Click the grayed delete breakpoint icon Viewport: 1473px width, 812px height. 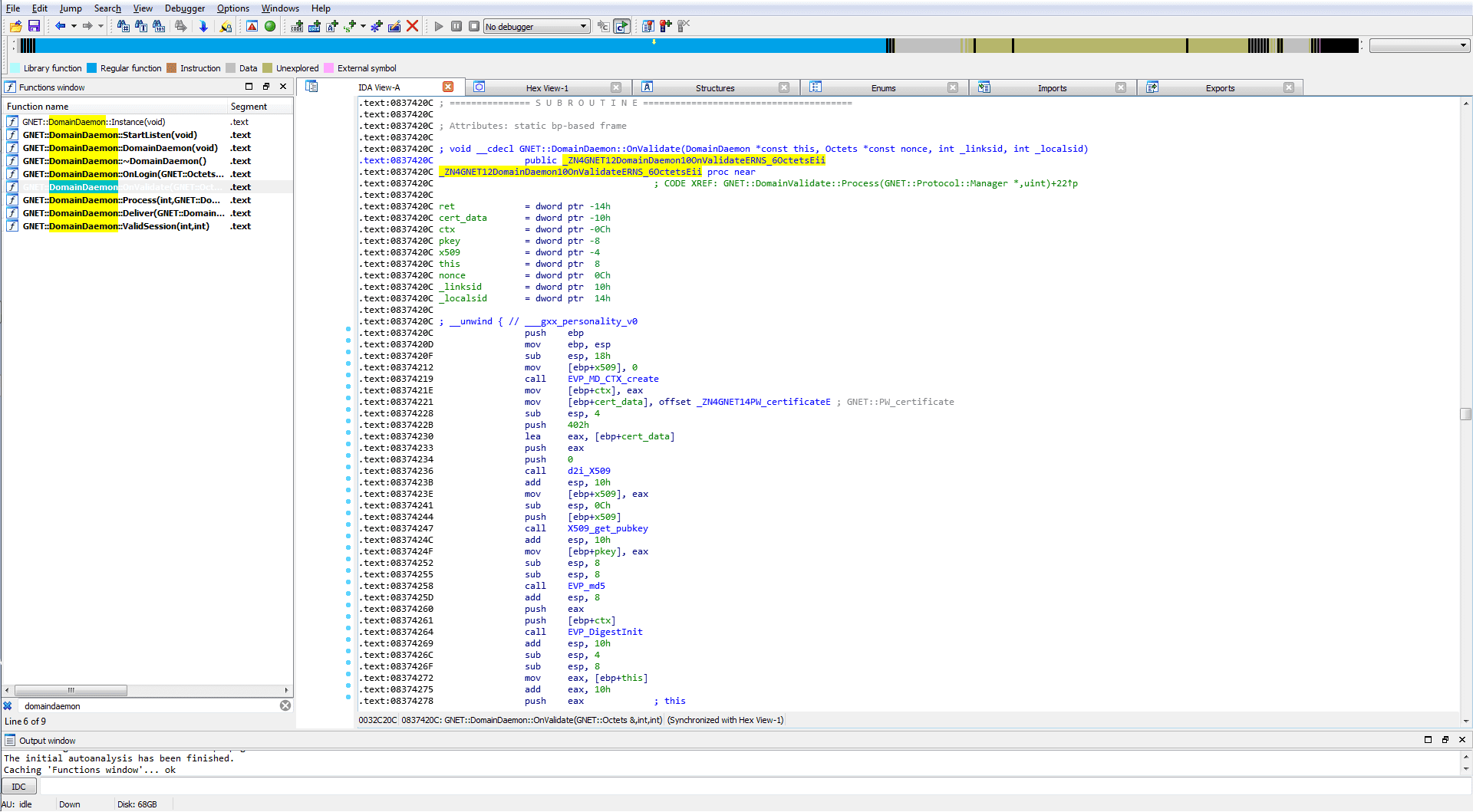(684, 26)
